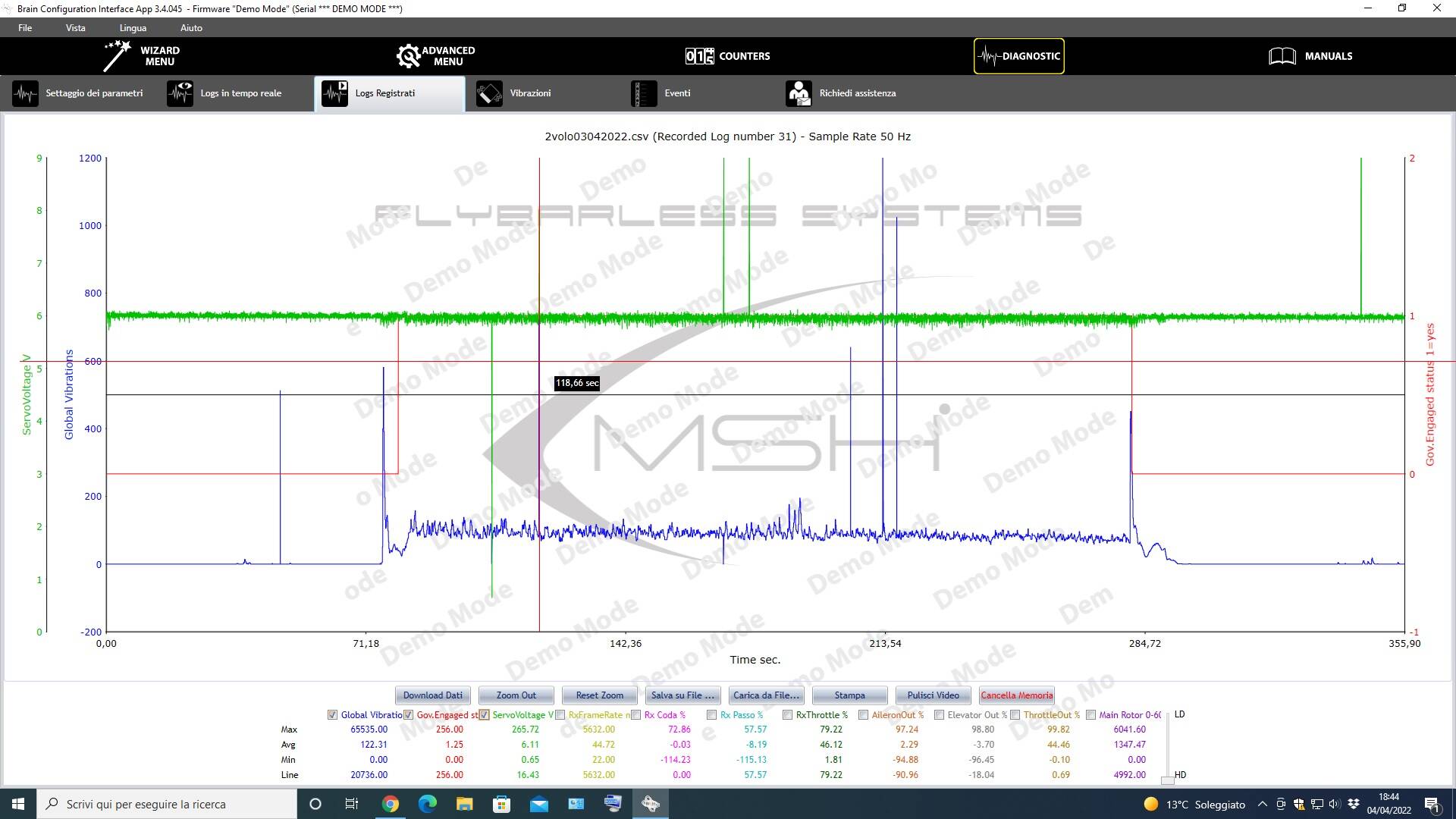Click the Eventi tab icon

tap(644, 93)
